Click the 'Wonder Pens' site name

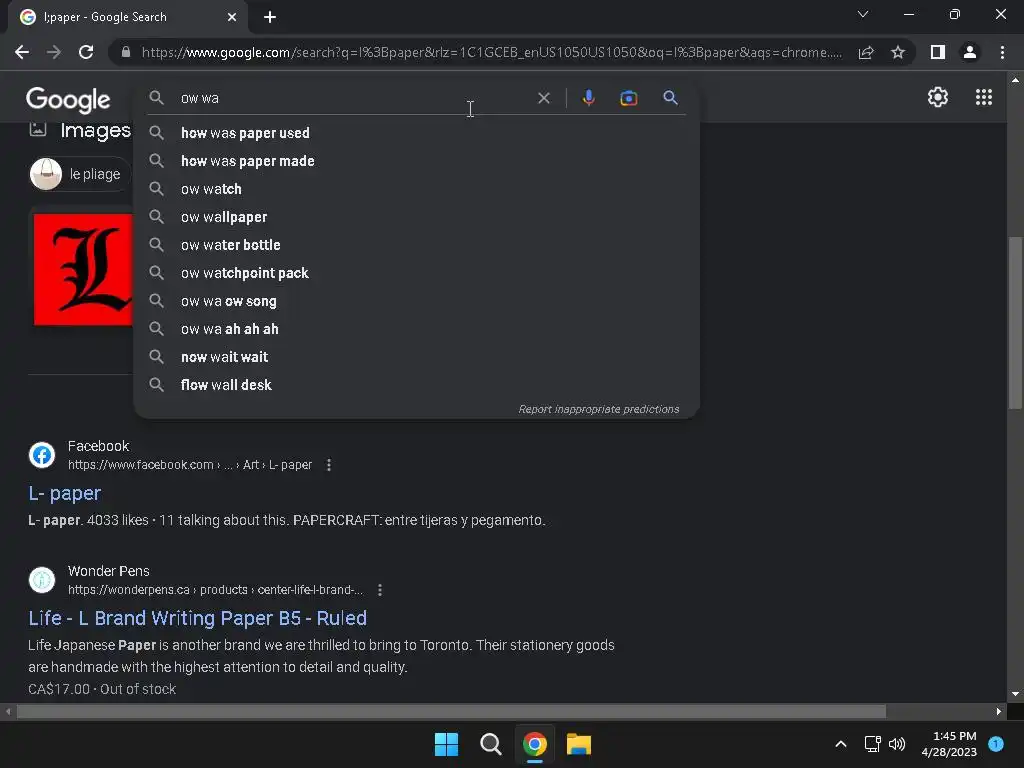[x=108, y=571]
